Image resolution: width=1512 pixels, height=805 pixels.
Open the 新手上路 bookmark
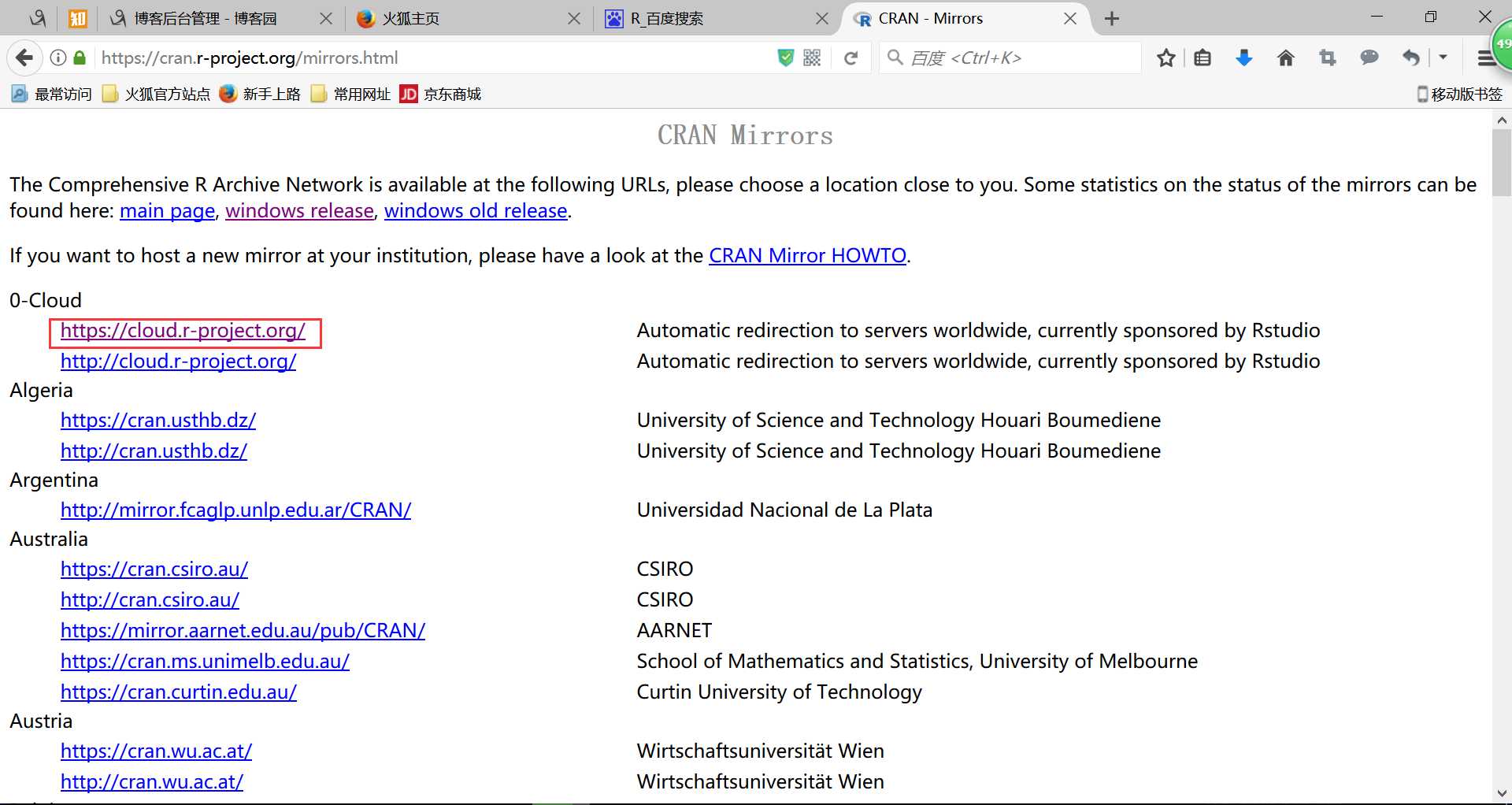click(260, 95)
